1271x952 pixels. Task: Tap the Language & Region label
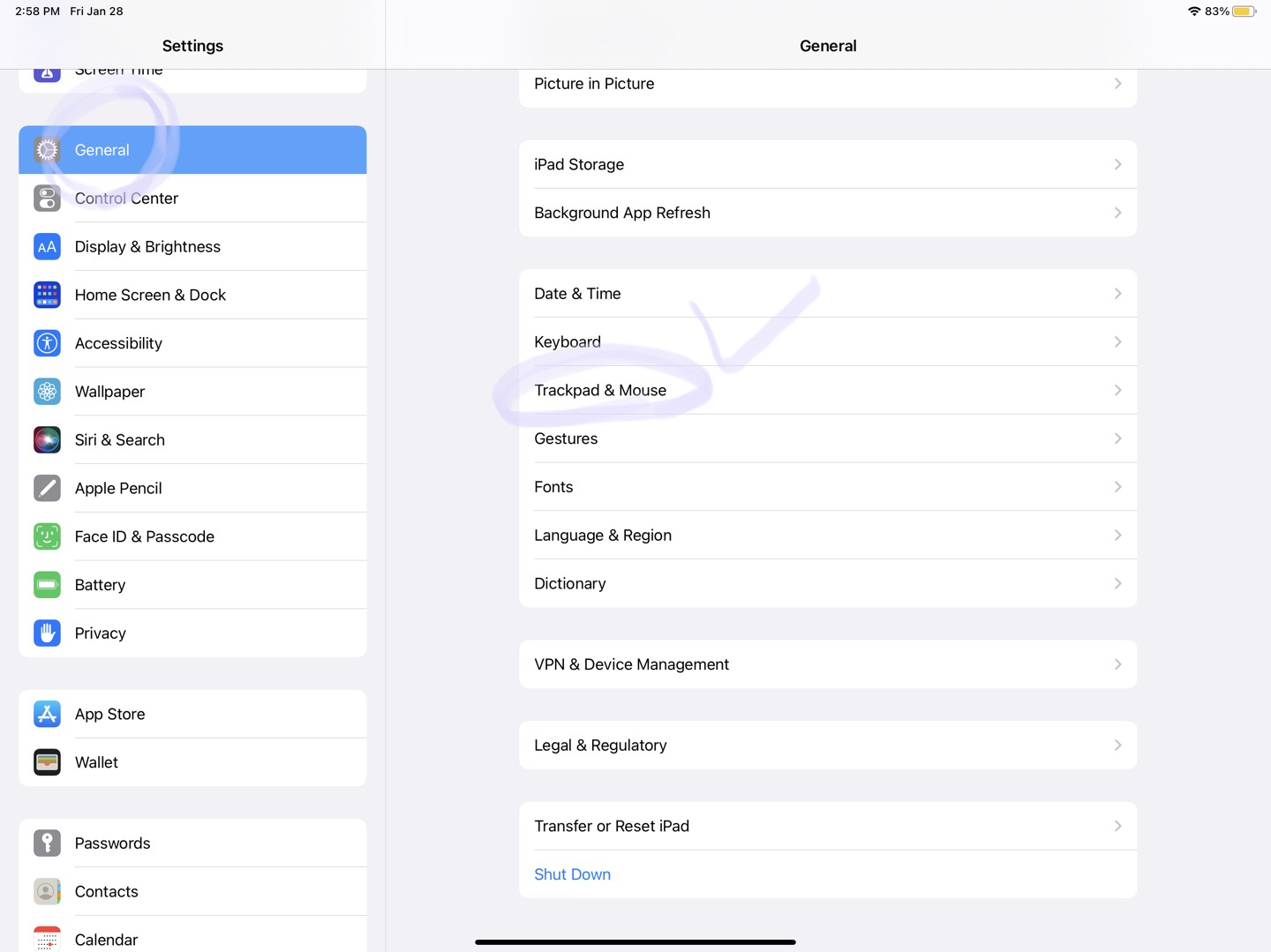point(603,536)
